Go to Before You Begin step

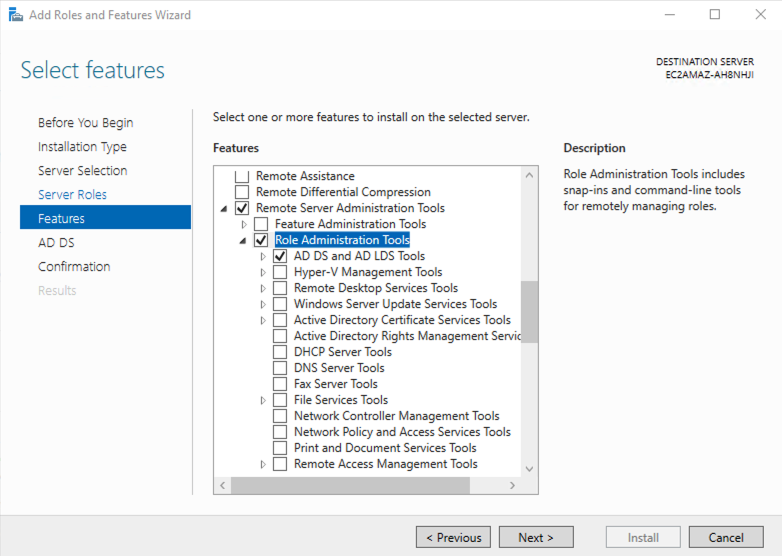coord(85,123)
